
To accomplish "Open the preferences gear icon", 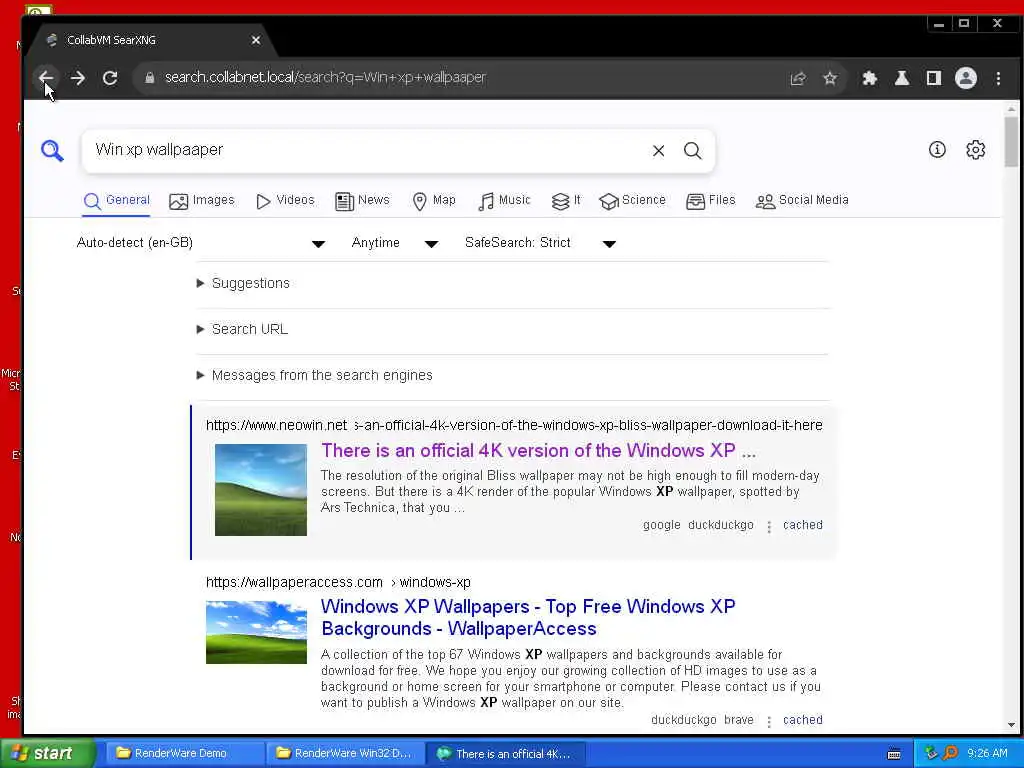I will click(x=975, y=150).
